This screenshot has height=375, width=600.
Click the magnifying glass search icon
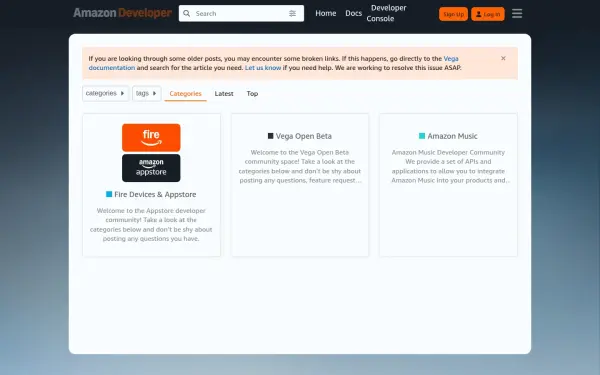click(186, 13)
